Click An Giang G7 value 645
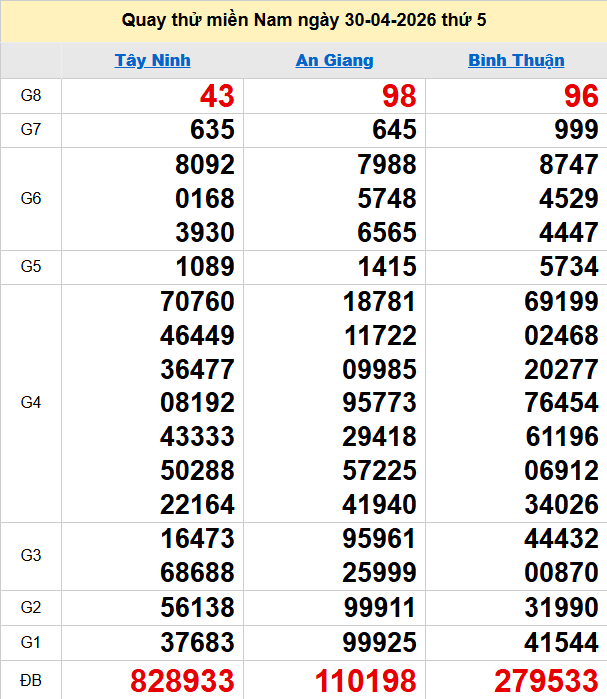Viewport: 607px width, 699px height. pyautogui.click(x=394, y=130)
